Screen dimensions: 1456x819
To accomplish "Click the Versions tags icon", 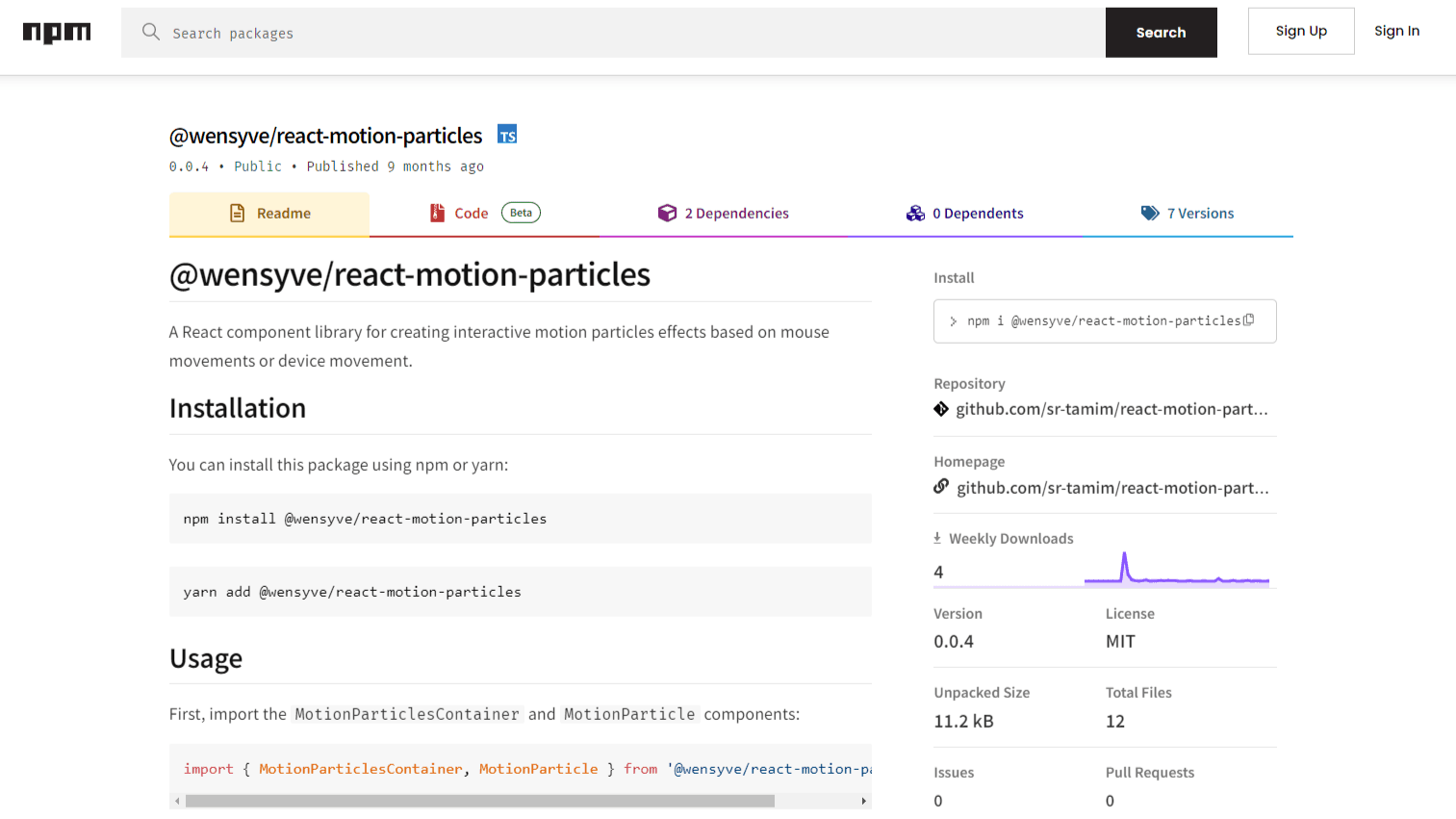I will 1150,214.
